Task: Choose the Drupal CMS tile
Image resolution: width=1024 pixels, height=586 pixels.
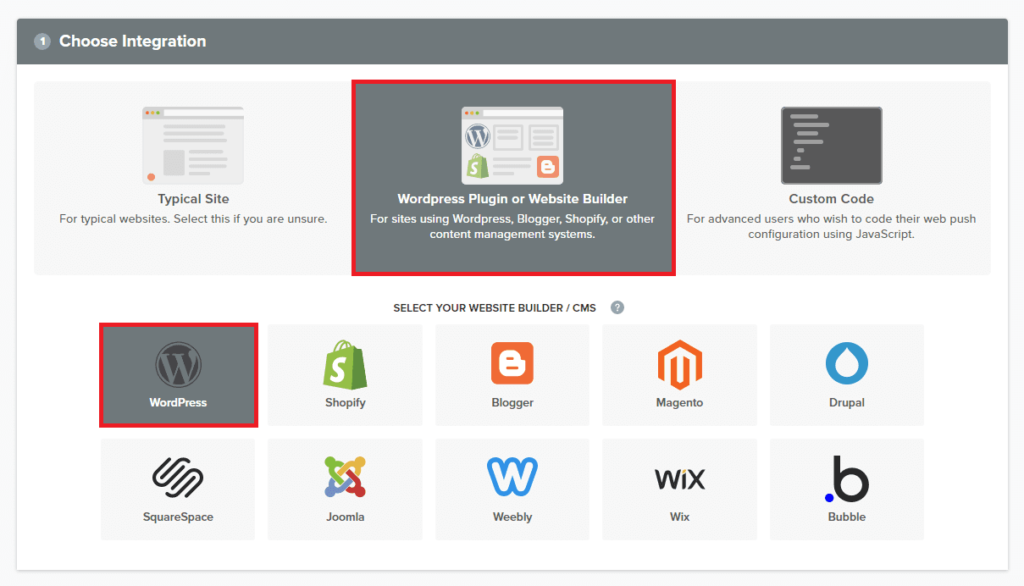Action: (x=846, y=375)
